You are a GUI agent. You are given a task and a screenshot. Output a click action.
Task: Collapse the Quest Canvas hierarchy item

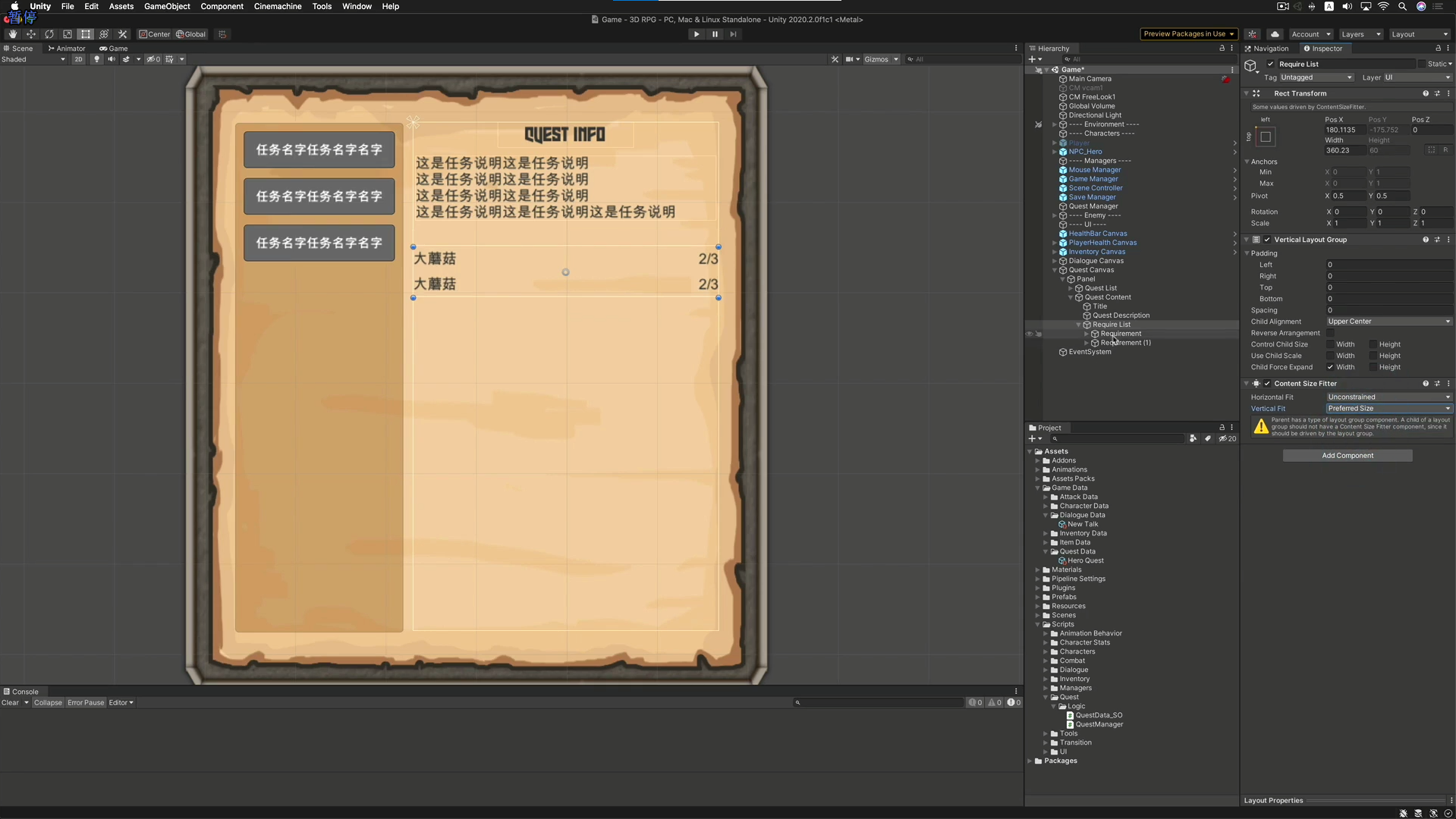point(1055,270)
